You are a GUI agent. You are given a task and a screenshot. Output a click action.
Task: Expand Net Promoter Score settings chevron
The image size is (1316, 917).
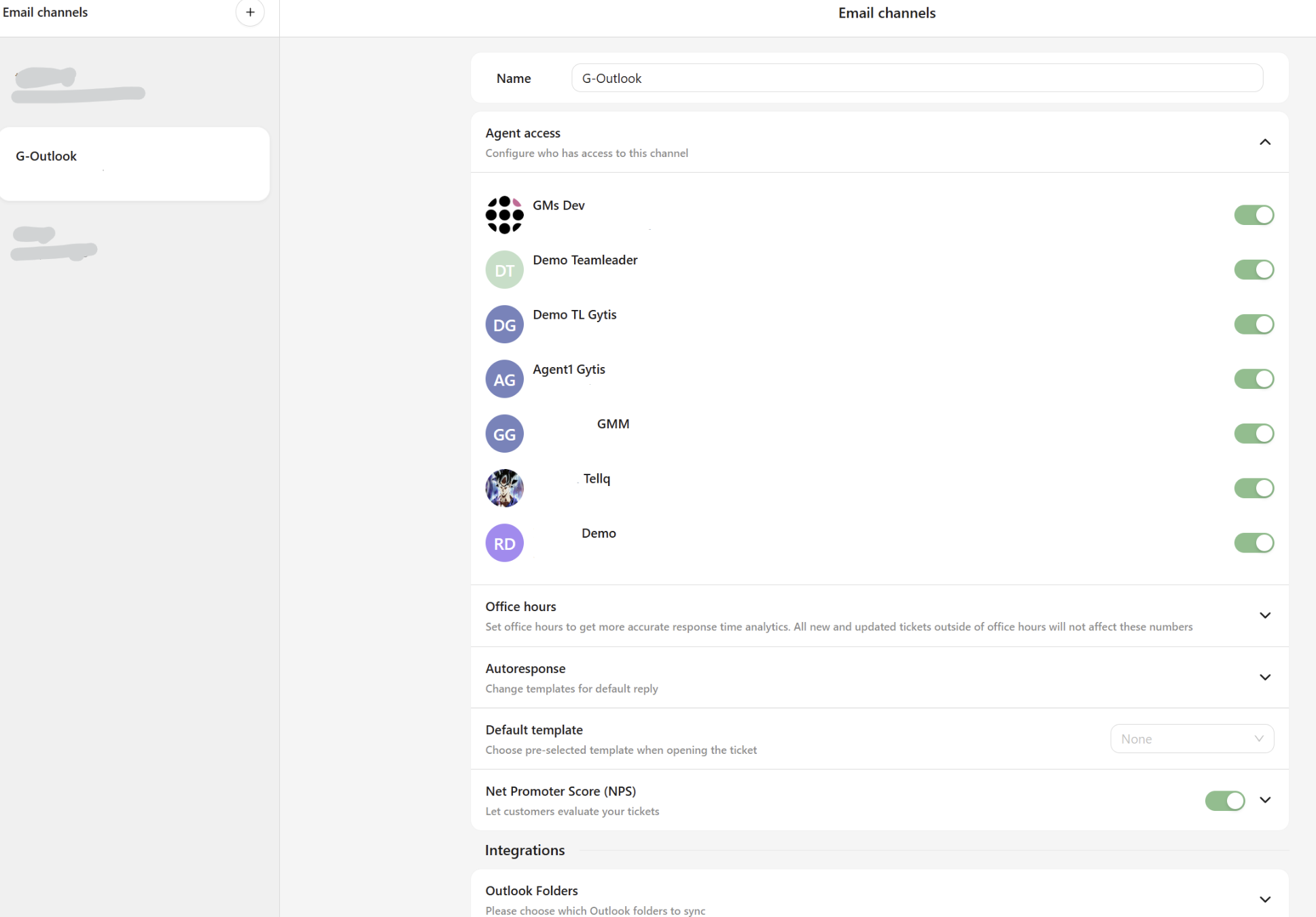coord(1264,800)
